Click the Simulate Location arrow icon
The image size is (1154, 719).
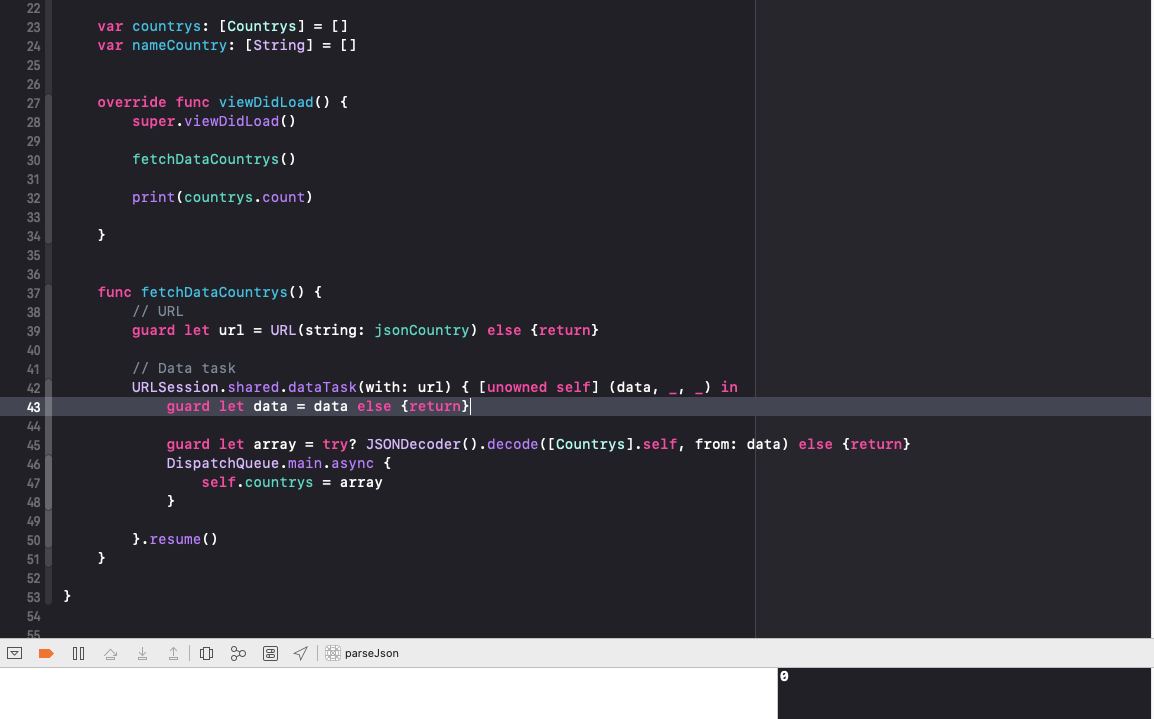pyautogui.click(x=300, y=653)
